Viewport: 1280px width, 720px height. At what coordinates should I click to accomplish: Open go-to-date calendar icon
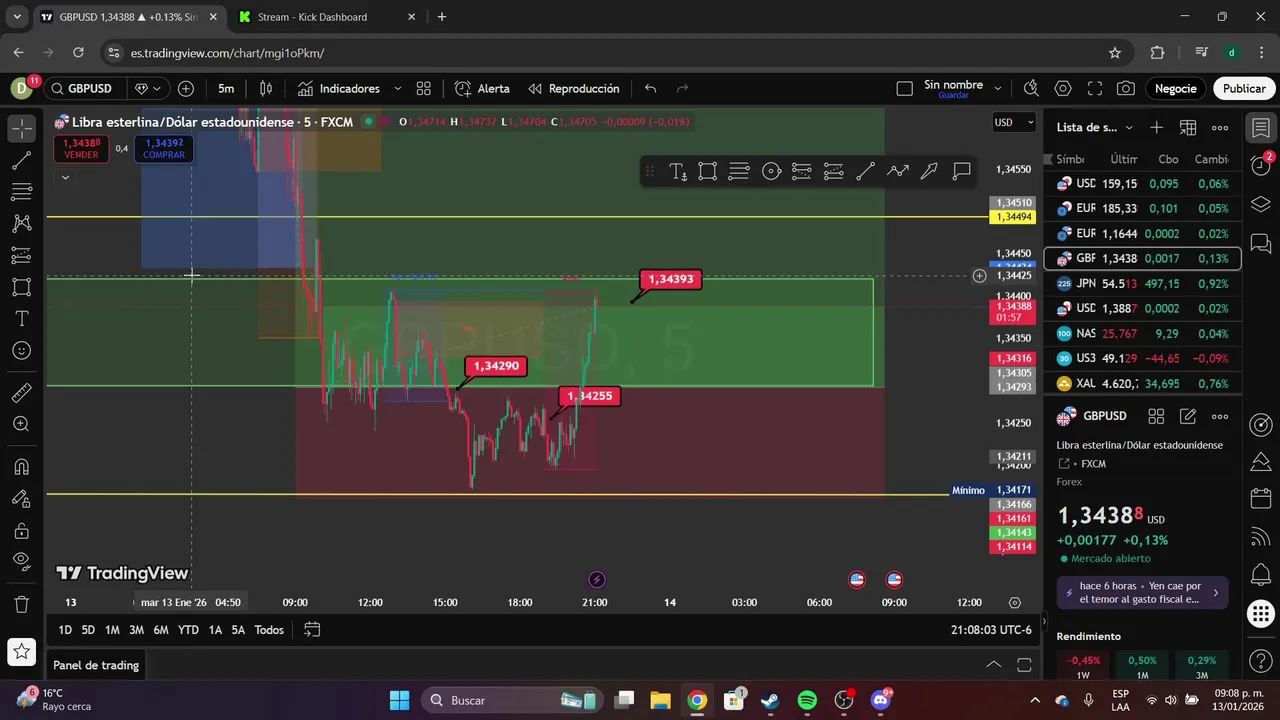point(312,630)
